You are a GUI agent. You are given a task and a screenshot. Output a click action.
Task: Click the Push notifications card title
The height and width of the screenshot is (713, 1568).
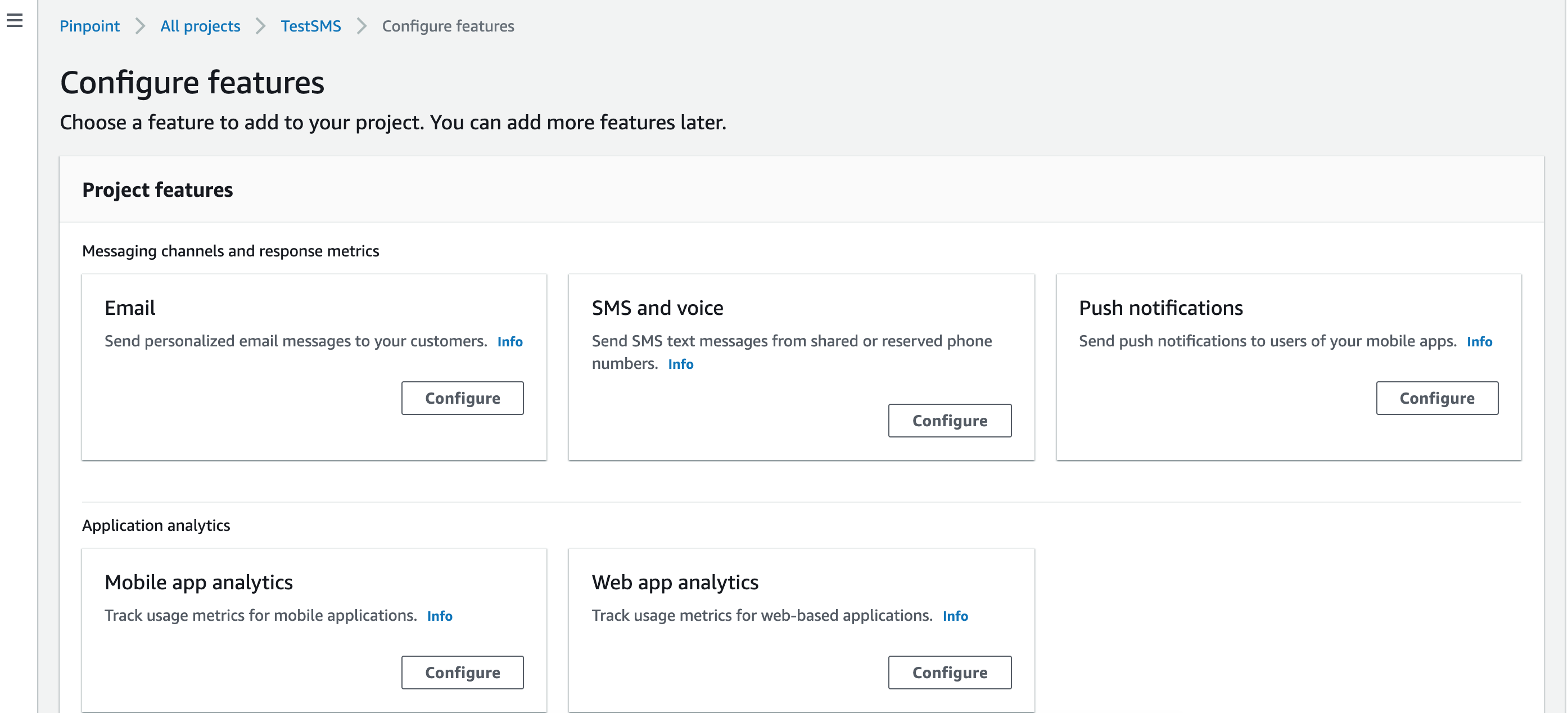click(x=1161, y=308)
